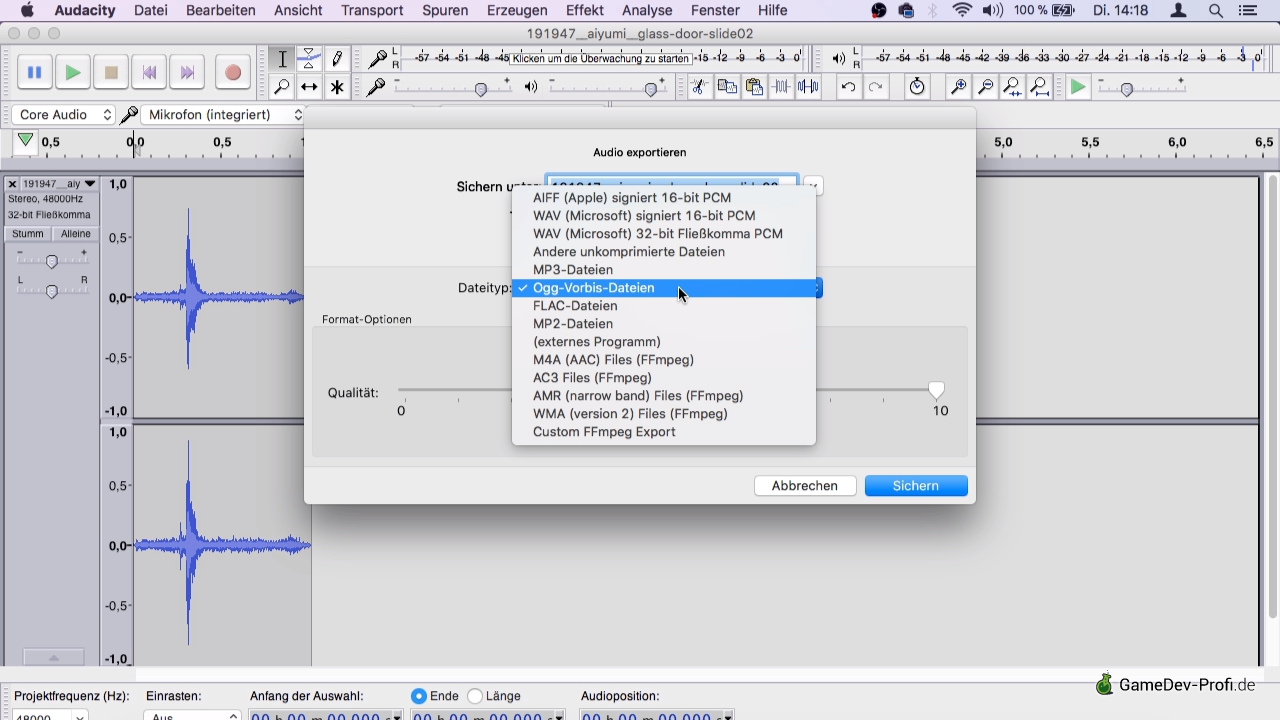The width and height of the screenshot is (1280, 720).
Task: Select the Envelope tool
Action: coord(309,59)
